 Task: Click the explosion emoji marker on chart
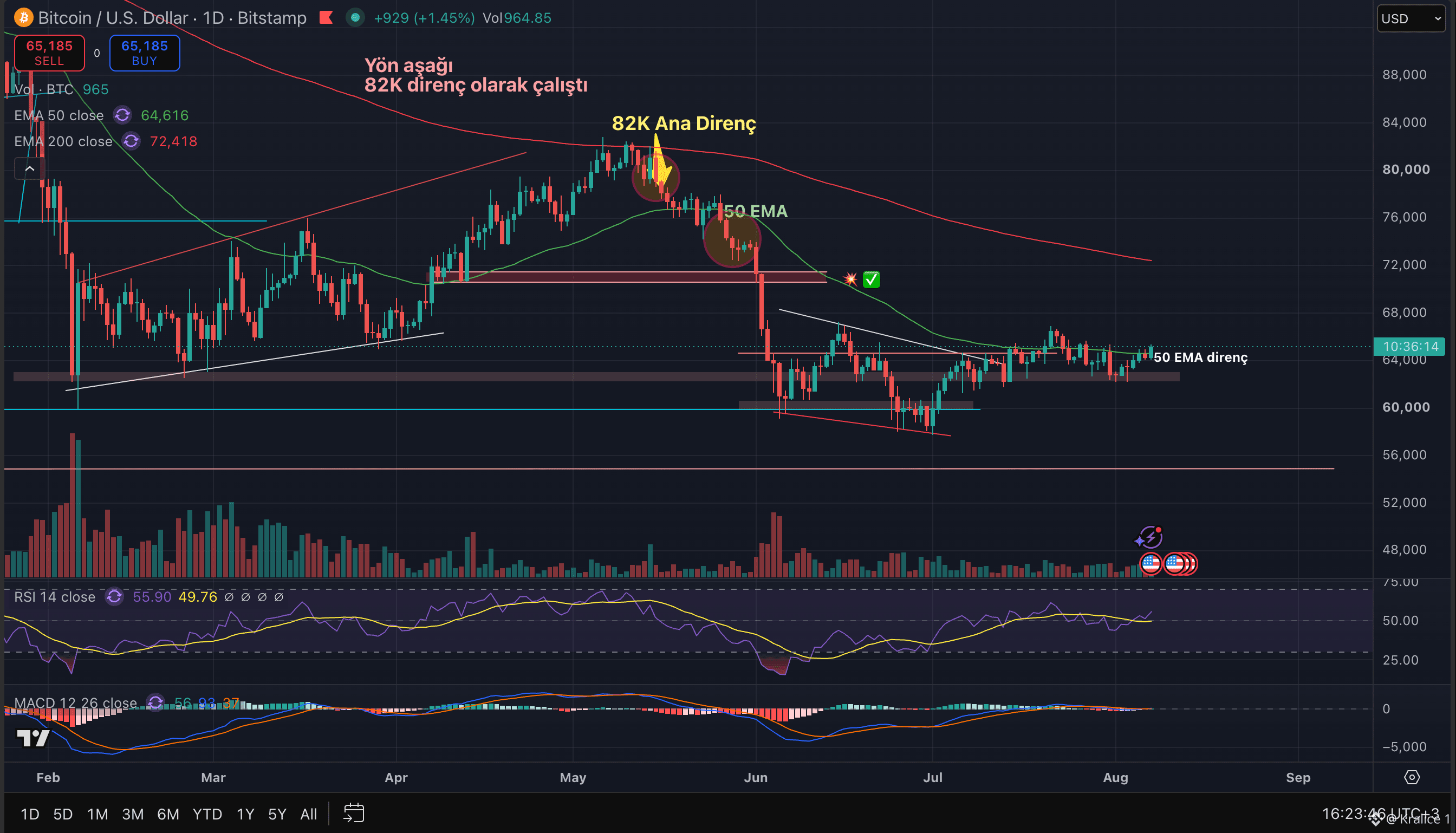tap(850, 279)
